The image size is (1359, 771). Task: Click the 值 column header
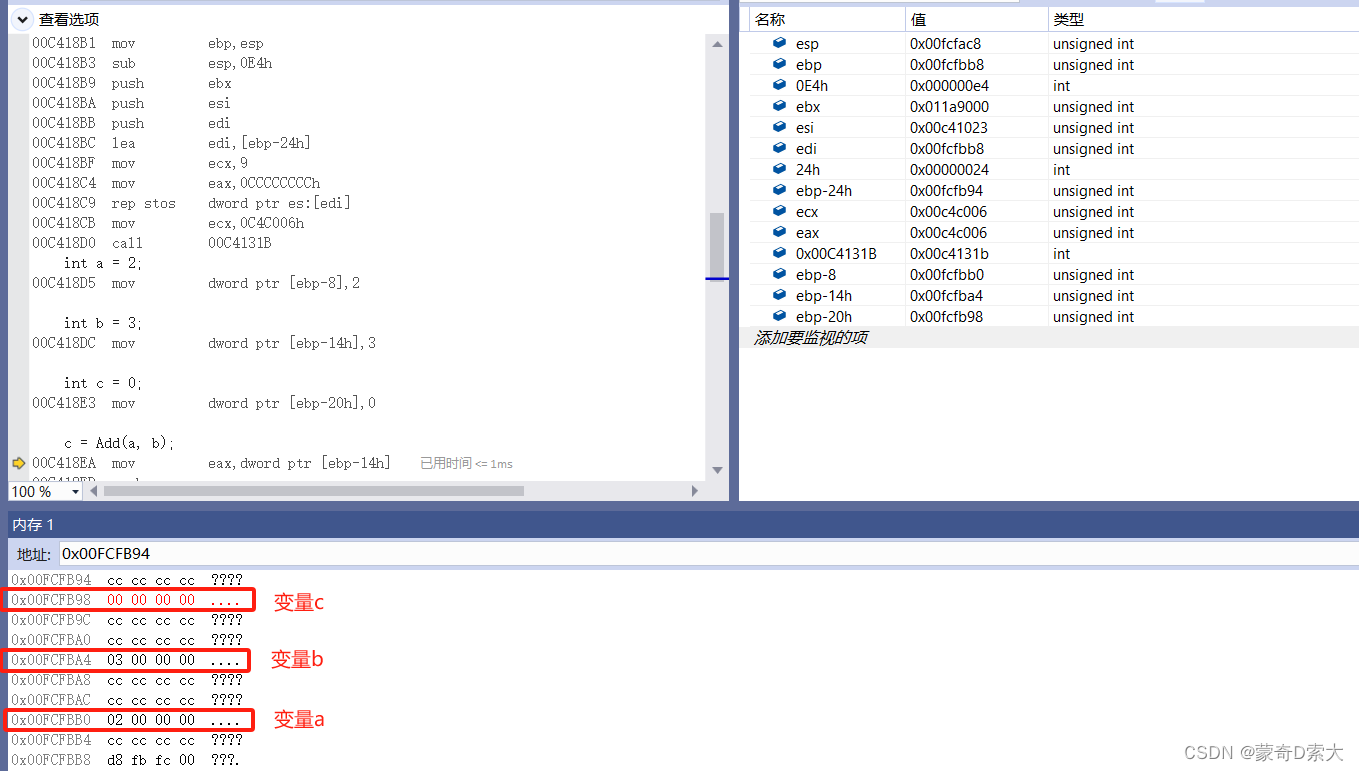click(x=977, y=19)
